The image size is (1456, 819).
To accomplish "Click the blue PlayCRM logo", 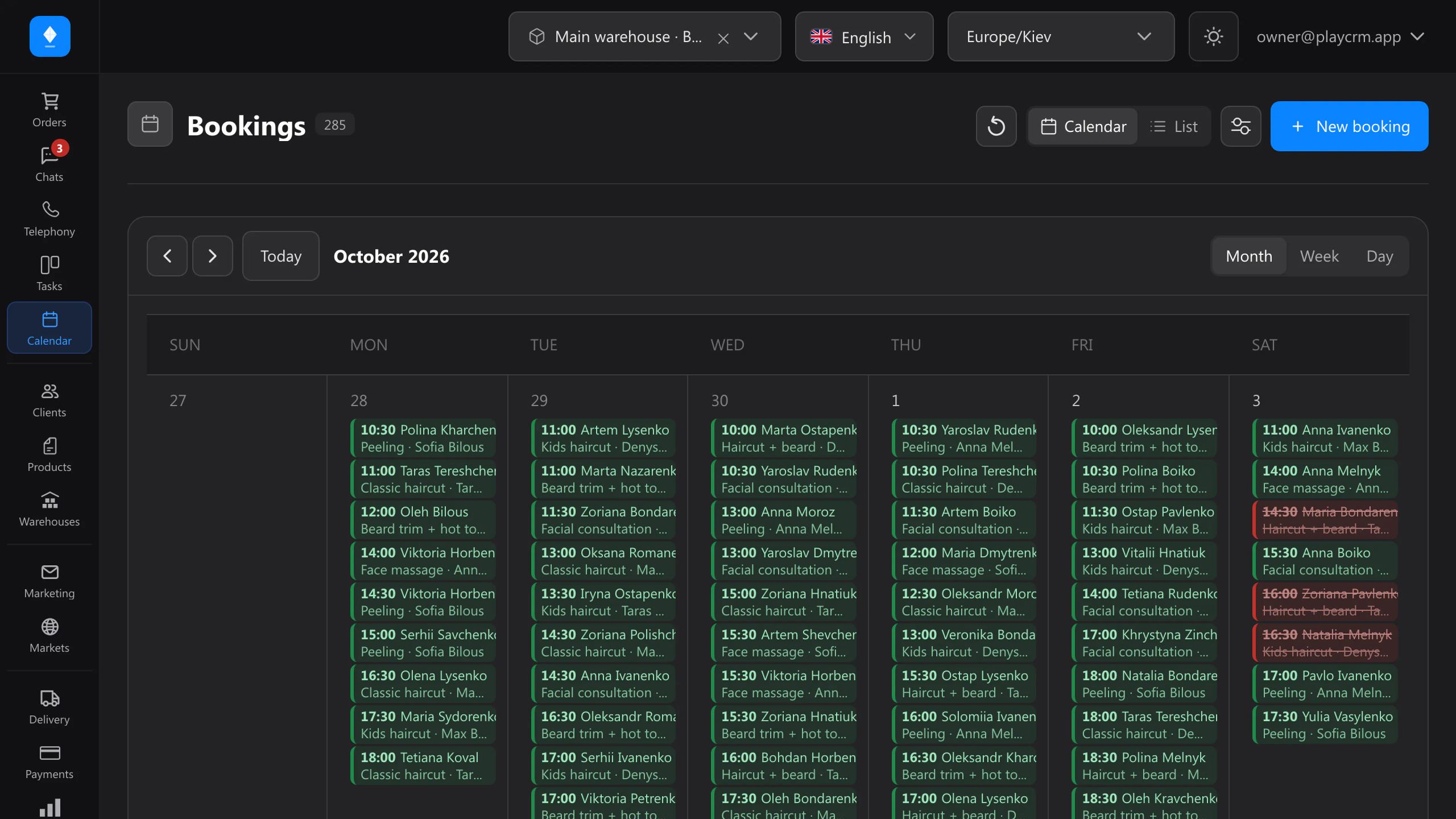I will [50, 36].
